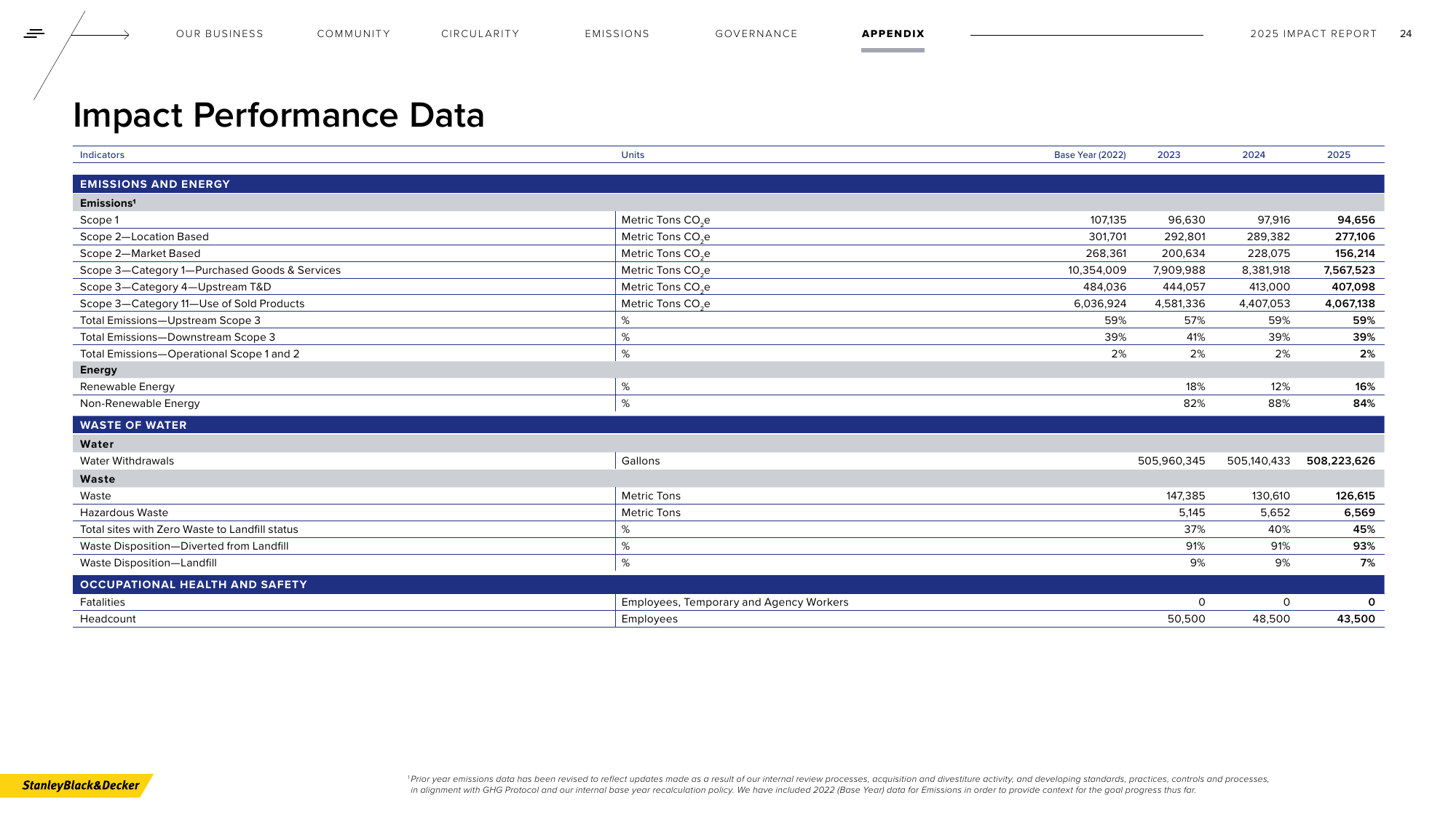The image size is (1456, 819).
Task: Click the 94,656 value for Scope 1
Action: coord(1356,220)
